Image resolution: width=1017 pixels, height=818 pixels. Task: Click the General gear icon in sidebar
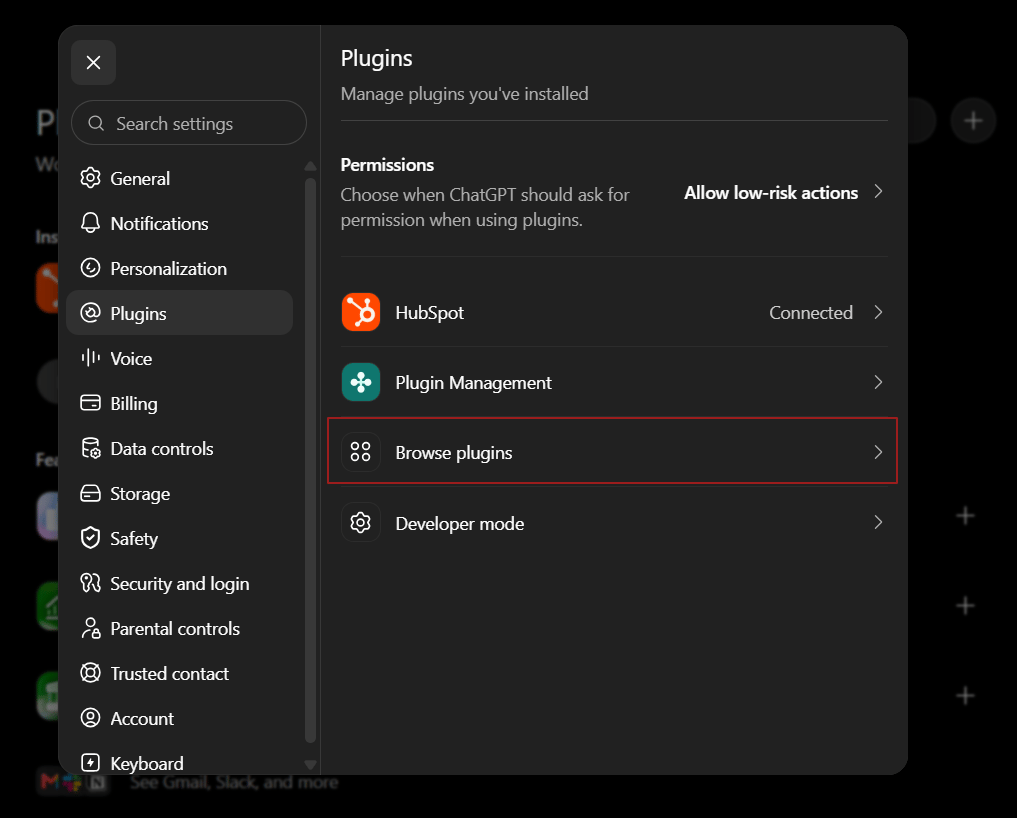click(90, 178)
